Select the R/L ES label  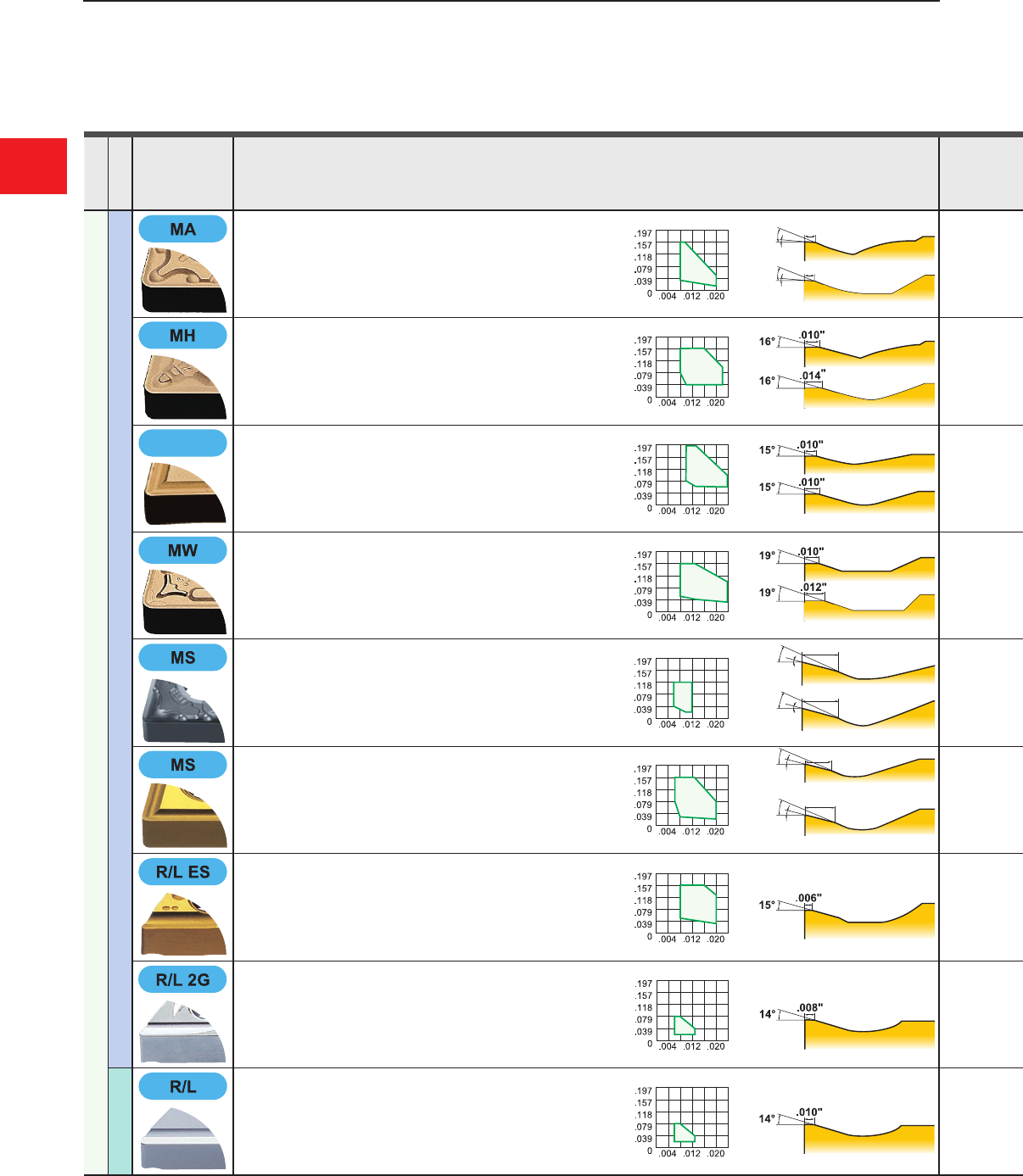coord(183,872)
